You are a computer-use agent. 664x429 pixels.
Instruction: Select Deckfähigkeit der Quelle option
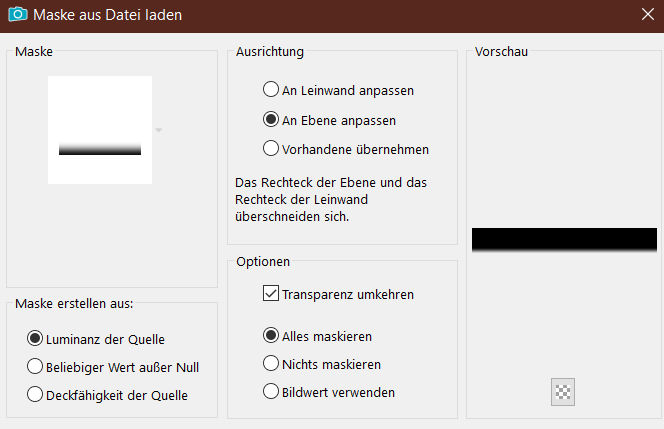(x=35, y=395)
